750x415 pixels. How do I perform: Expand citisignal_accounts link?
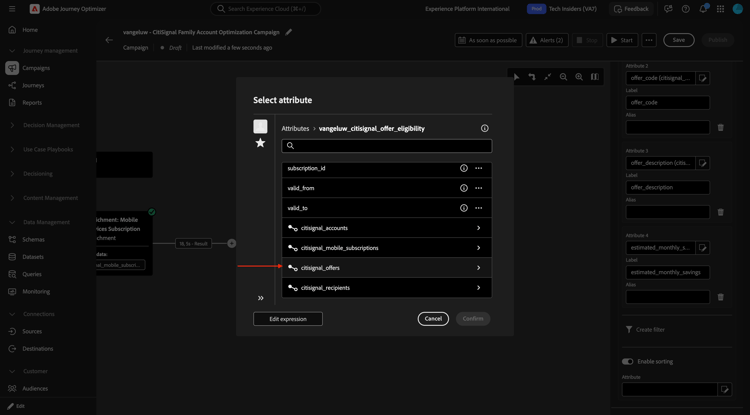386,228
